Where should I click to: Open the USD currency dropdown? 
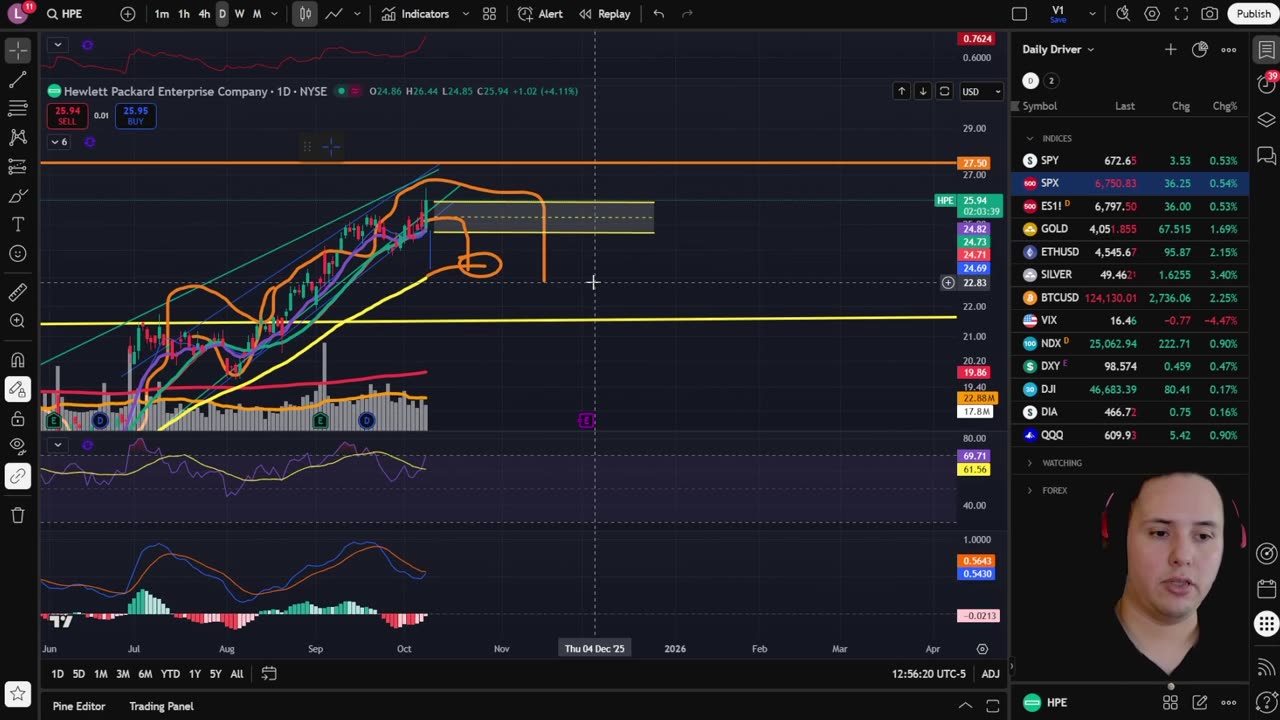981,92
